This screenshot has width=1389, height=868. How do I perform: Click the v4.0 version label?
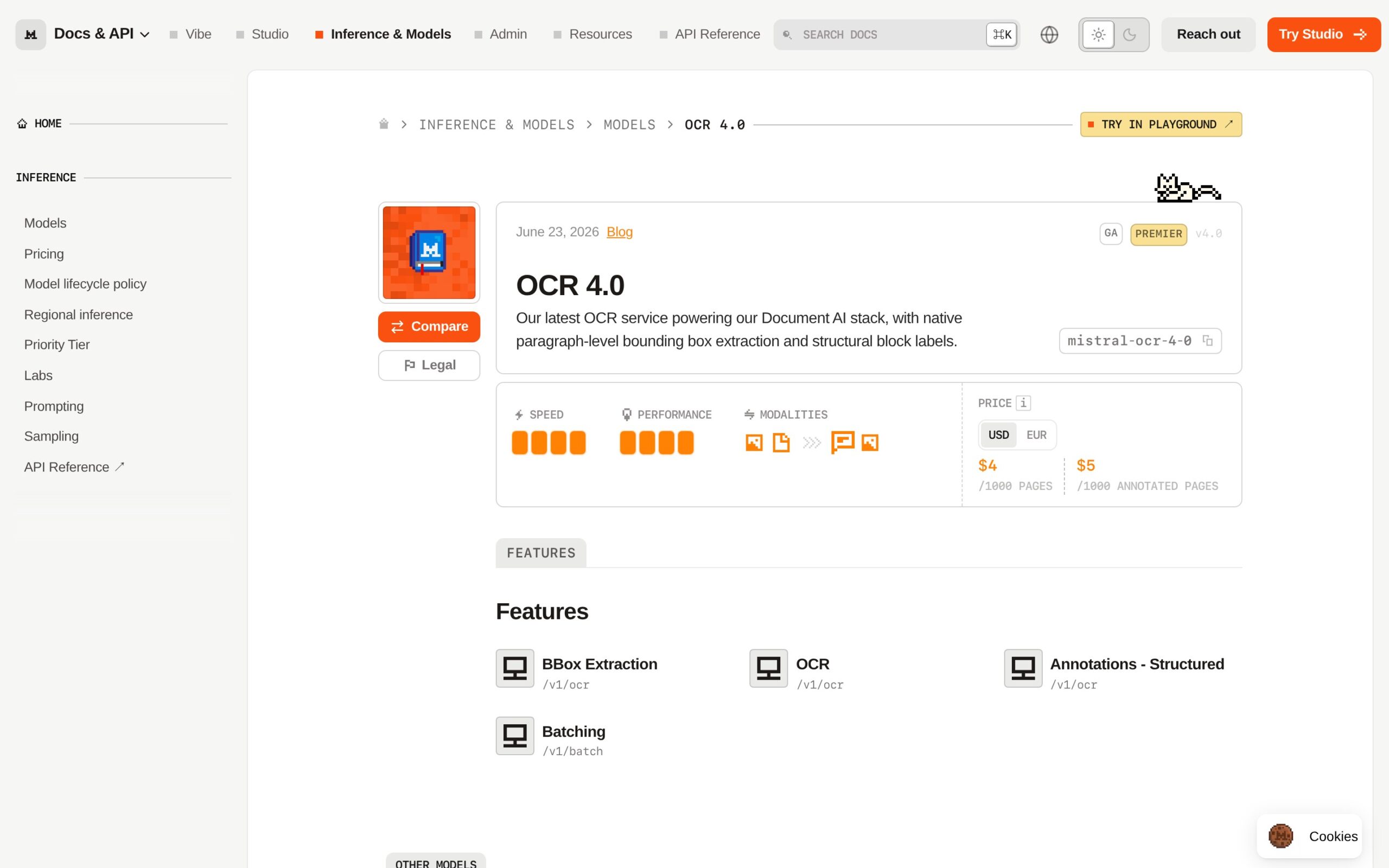1208,234
